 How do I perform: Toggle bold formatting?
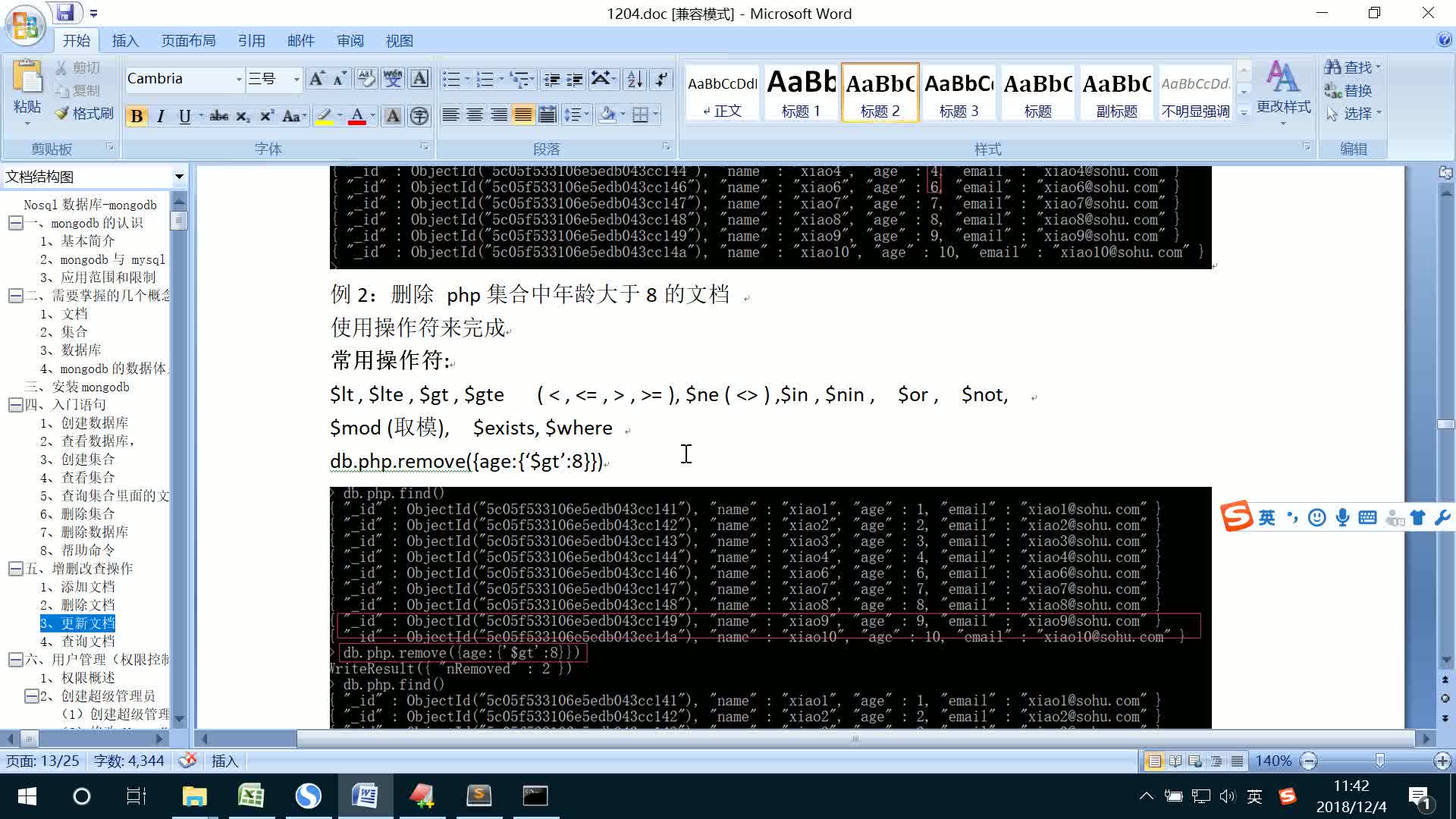point(136,116)
